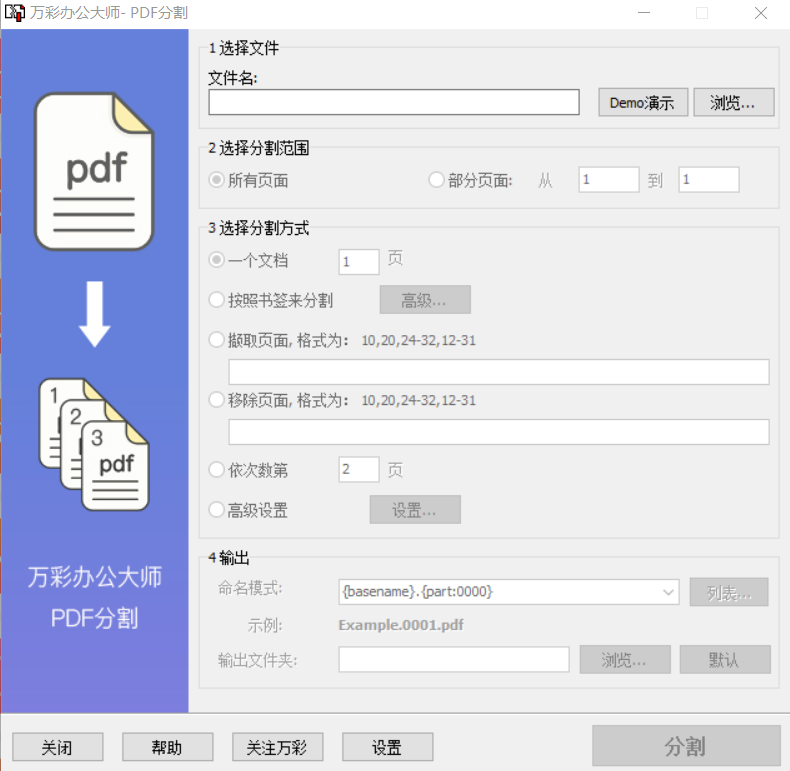Click 浏览 next to the file name
The height and width of the screenshot is (771, 790).
(x=735, y=102)
